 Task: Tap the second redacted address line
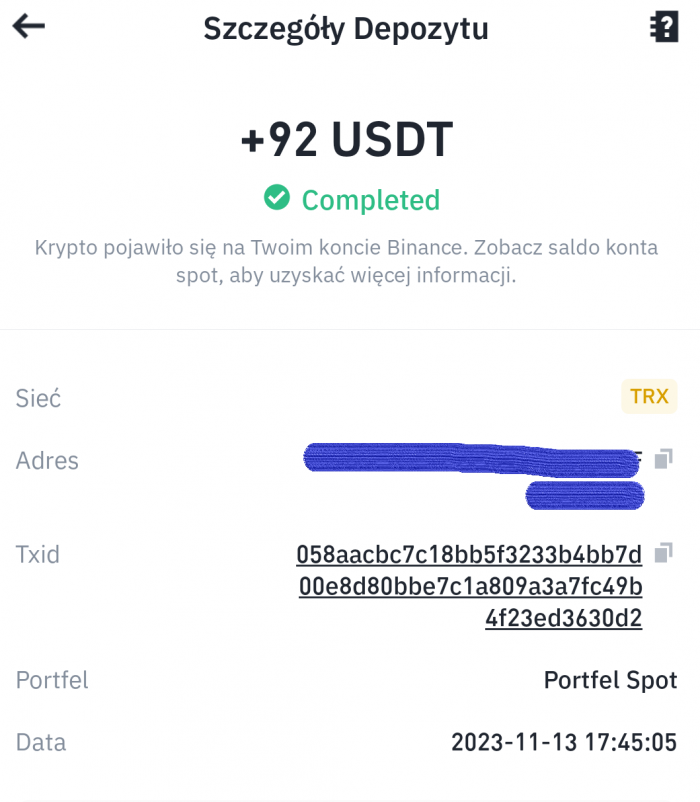tap(584, 495)
